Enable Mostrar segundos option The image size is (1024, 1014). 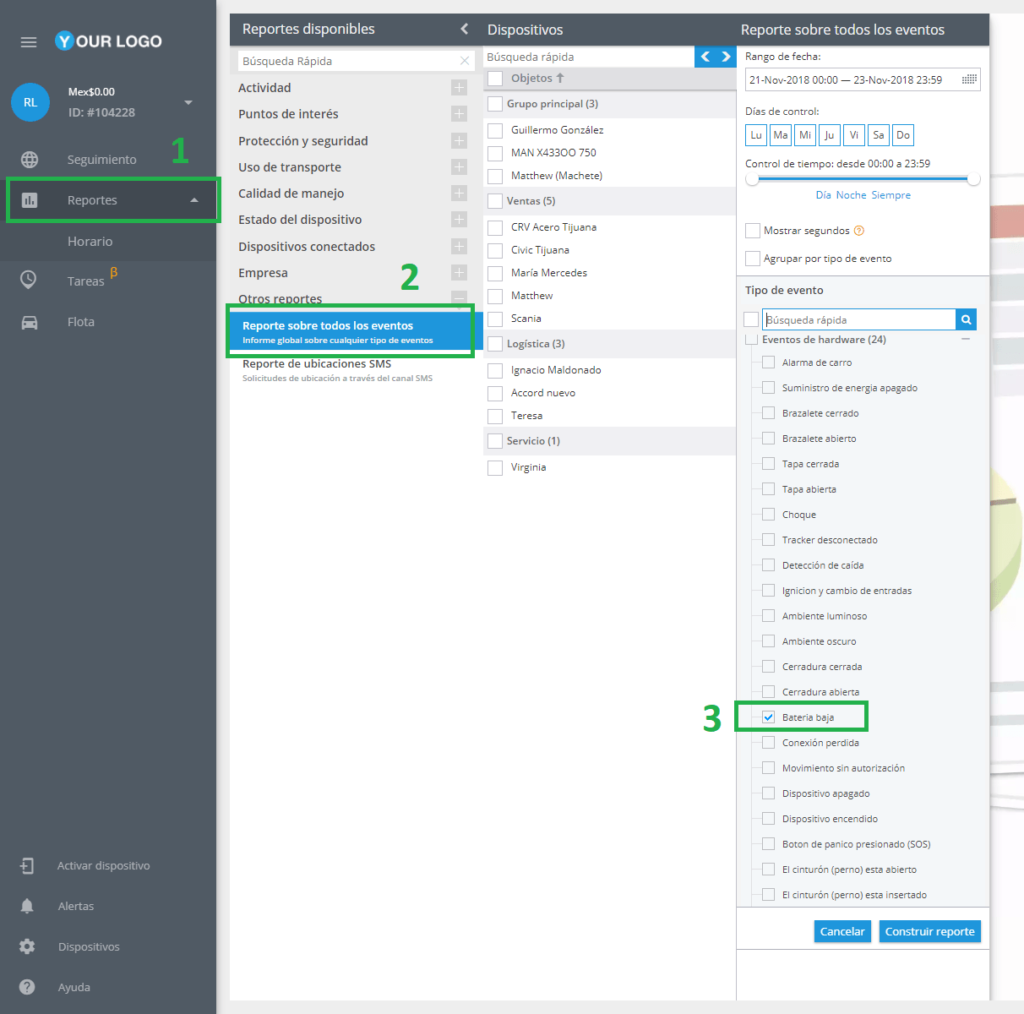pyautogui.click(x=752, y=230)
